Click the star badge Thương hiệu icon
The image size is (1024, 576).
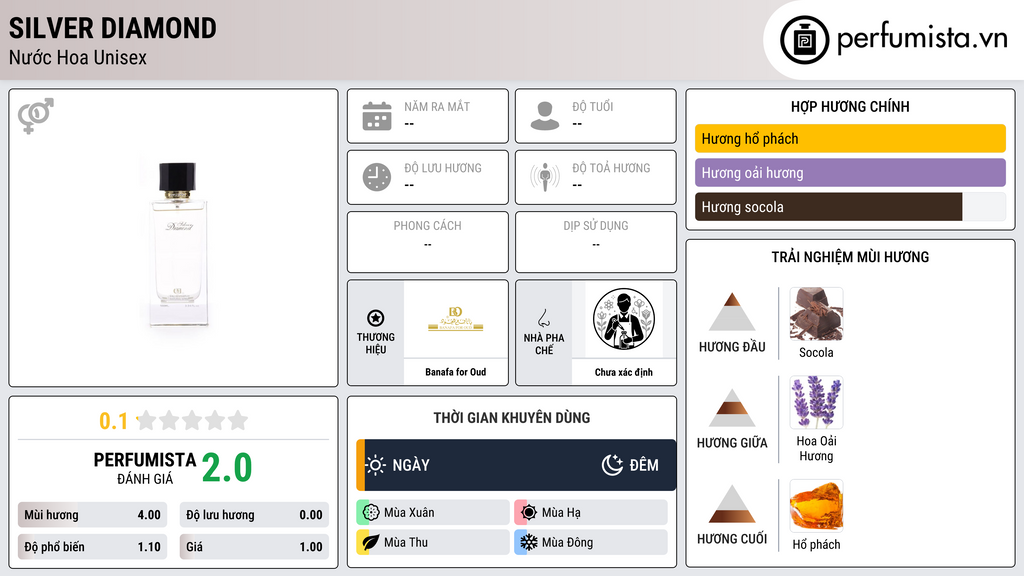click(376, 318)
